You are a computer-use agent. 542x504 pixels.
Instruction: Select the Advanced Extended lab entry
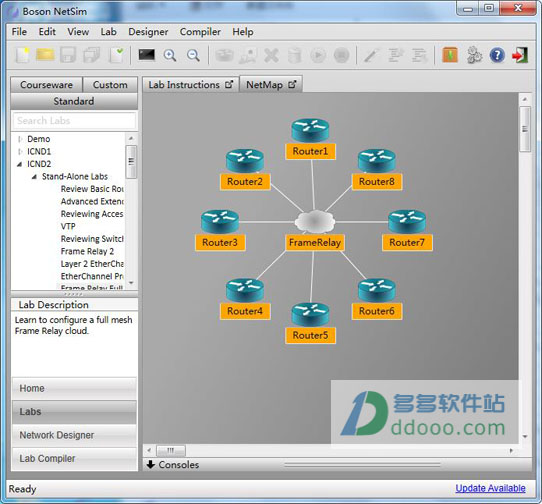click(92, 202)
